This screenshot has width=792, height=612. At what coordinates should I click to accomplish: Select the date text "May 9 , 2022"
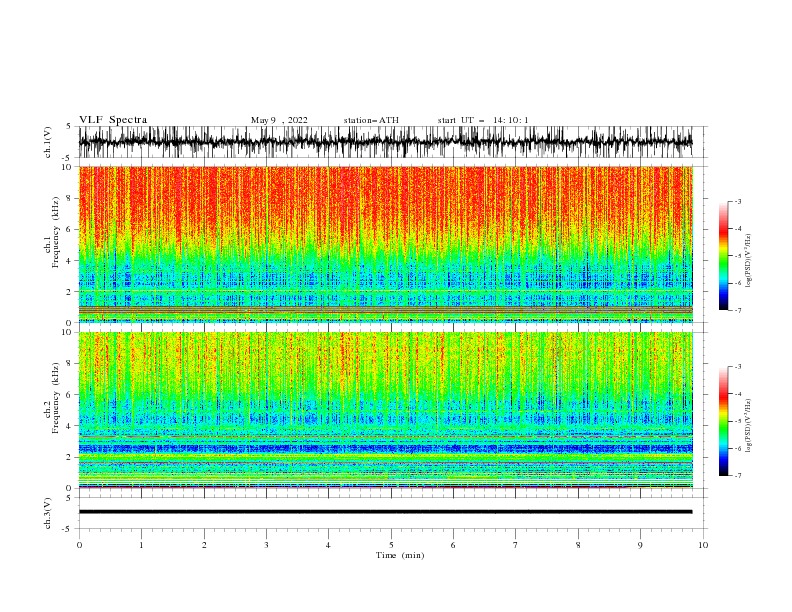[x=279, y=120]
